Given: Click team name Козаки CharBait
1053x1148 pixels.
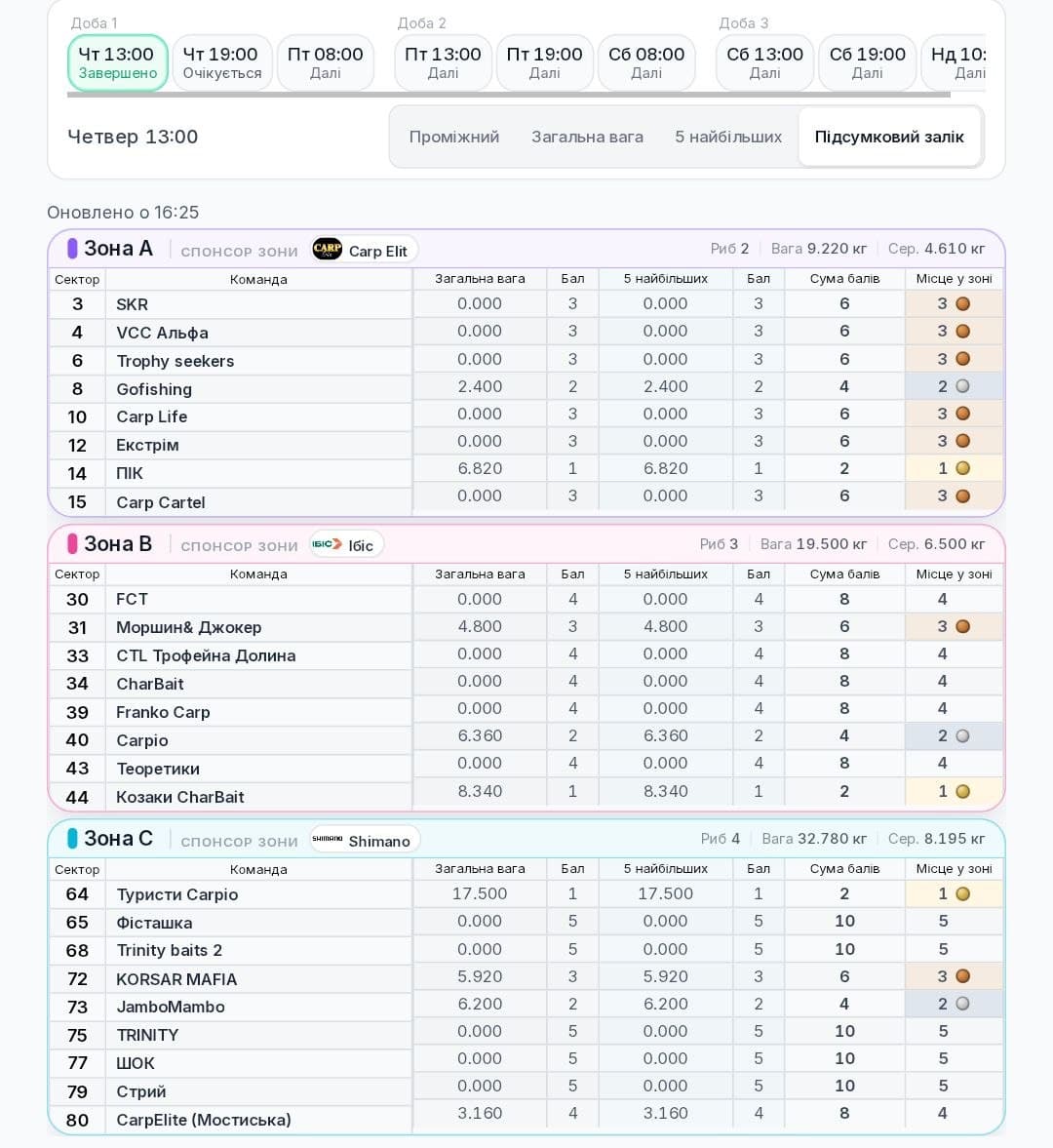Looking at the screenshot, I should (180, 797).
